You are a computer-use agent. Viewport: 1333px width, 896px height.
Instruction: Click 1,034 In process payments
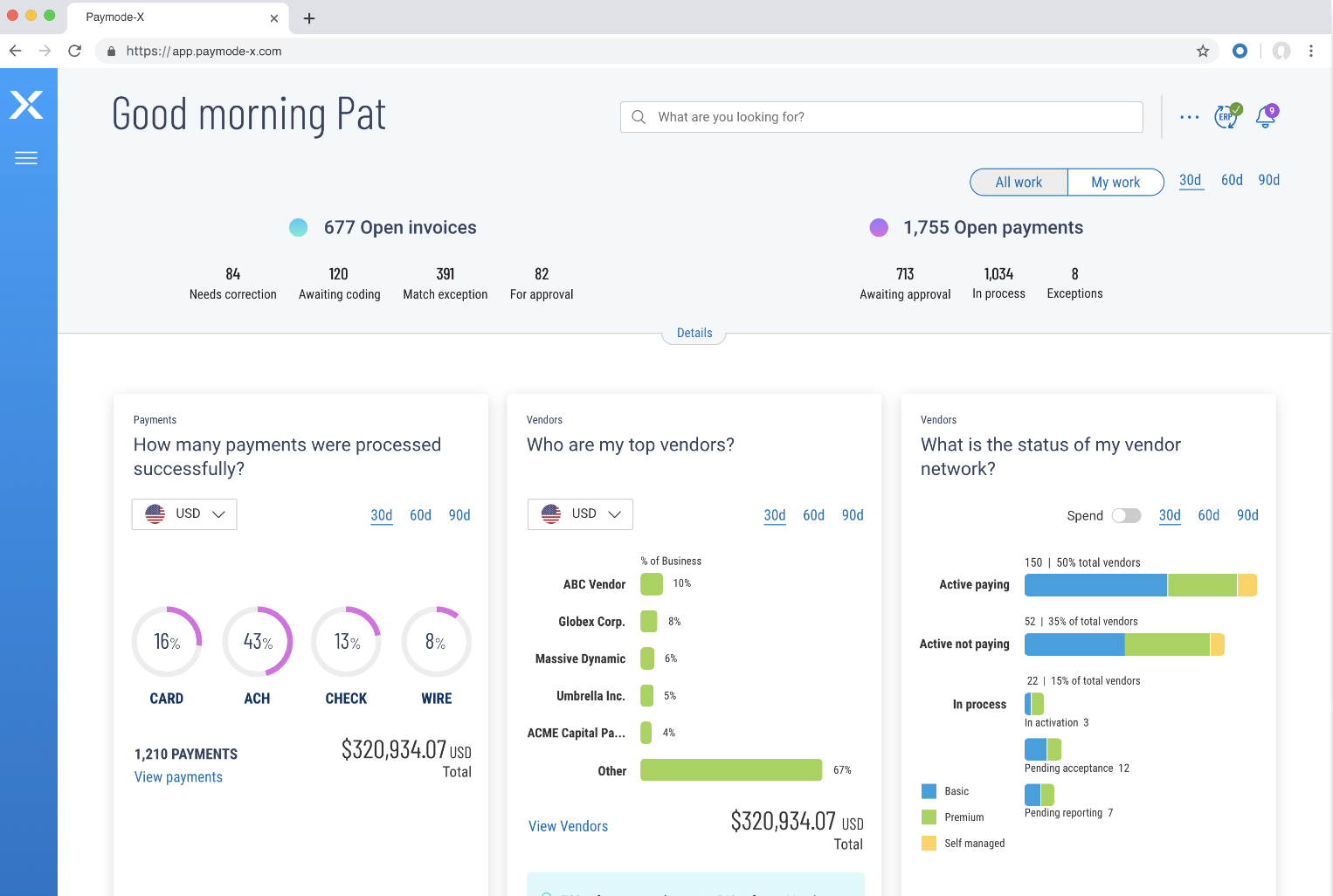(x=998, y=284)
